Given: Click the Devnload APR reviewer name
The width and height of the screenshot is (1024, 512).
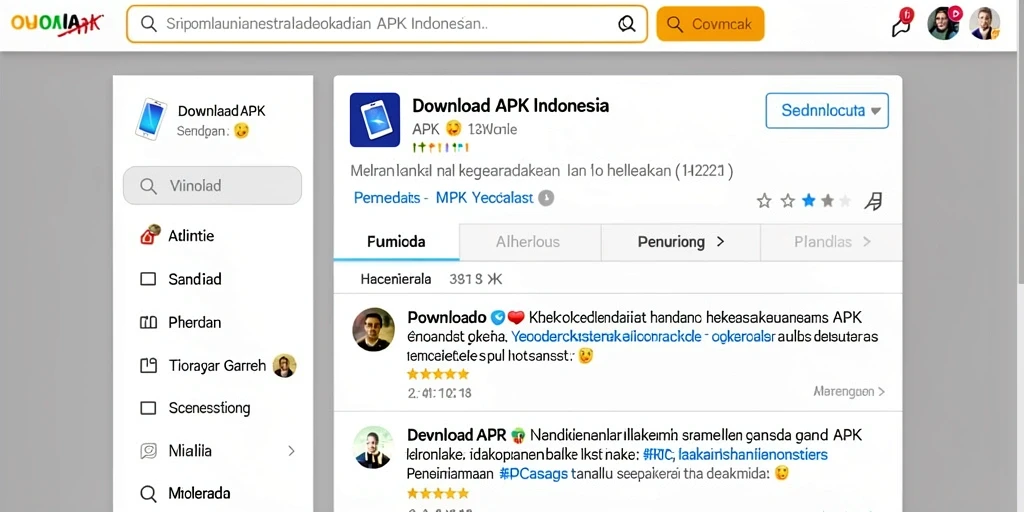Looking at the screenshot, I should pyautogui.click(x=456, y=434).
